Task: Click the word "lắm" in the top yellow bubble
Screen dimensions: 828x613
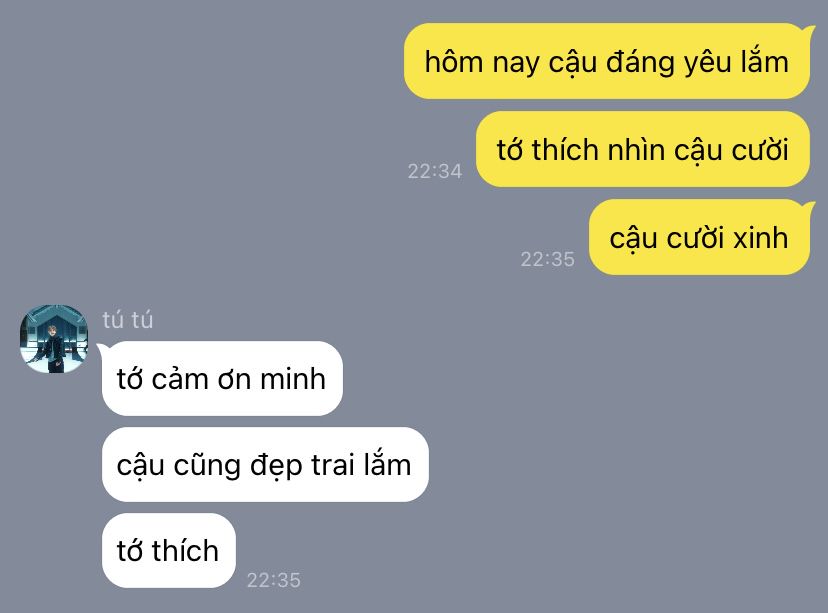Action: point(764,61)
